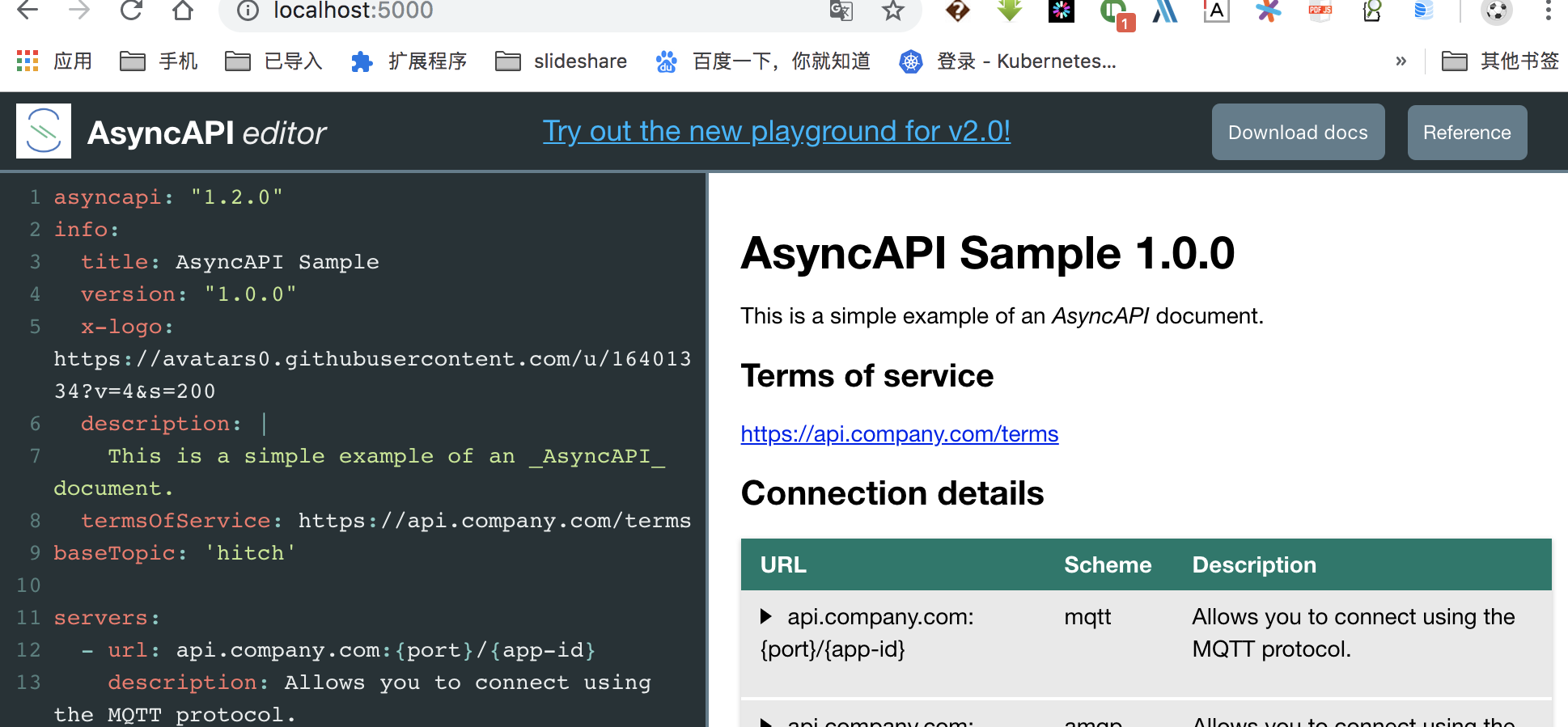Go back using the browser back arrow
The image size is (1568, 727).
point(28,10)
